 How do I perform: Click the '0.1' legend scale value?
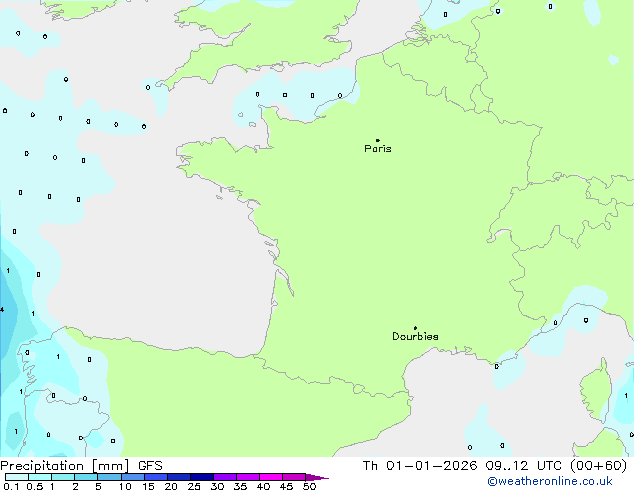coord(11,486)
